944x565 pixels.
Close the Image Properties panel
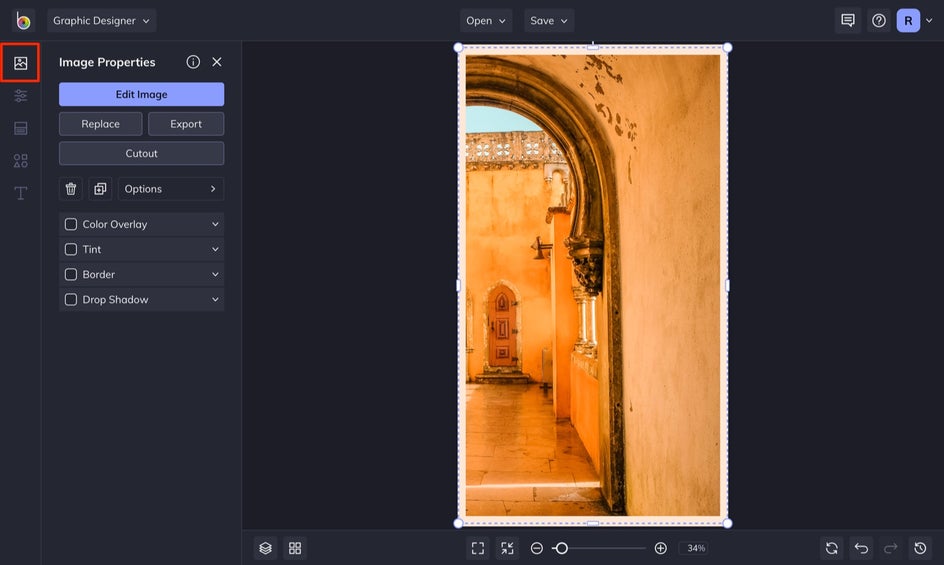pos(217,62)
